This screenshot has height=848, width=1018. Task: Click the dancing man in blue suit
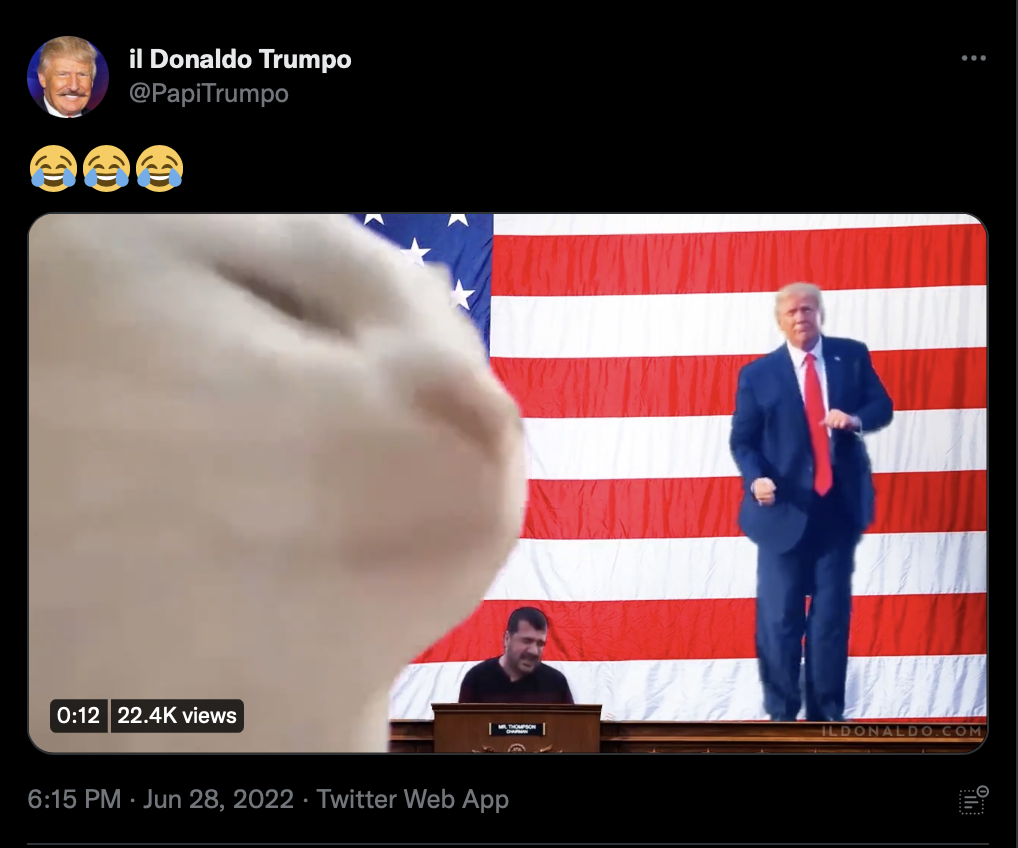point(810,501)
